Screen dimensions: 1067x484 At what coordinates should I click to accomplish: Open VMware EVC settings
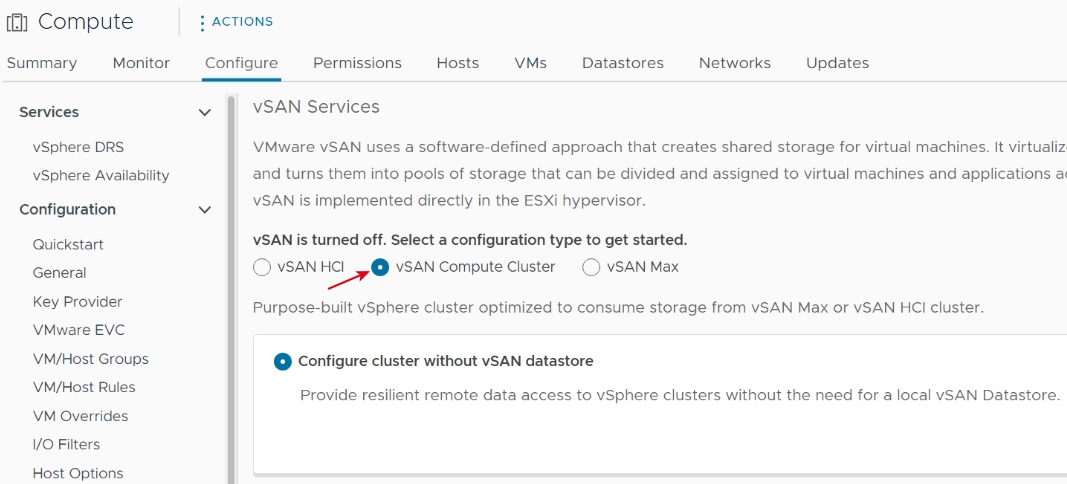79,330
